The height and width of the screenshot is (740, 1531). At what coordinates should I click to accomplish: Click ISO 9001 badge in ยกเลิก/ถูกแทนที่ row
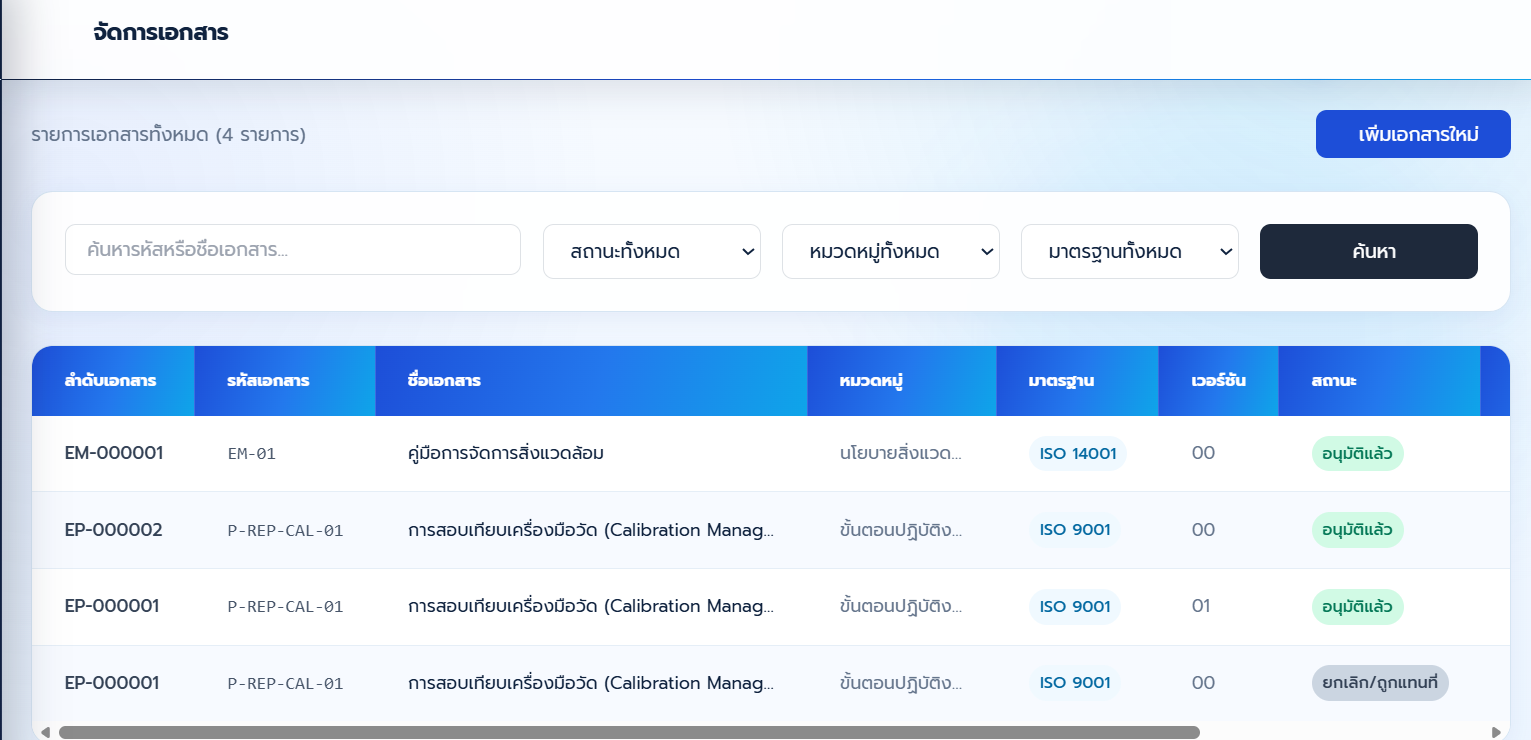tap(1075, 683)
